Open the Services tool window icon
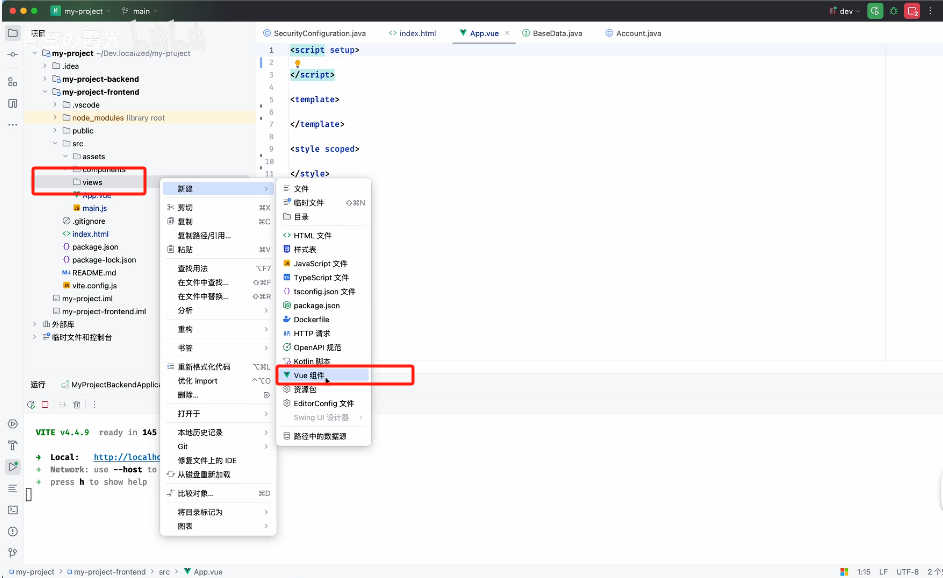Image resolution: width=943 pixels, height=578 pixels. click(x=12, y=424)
